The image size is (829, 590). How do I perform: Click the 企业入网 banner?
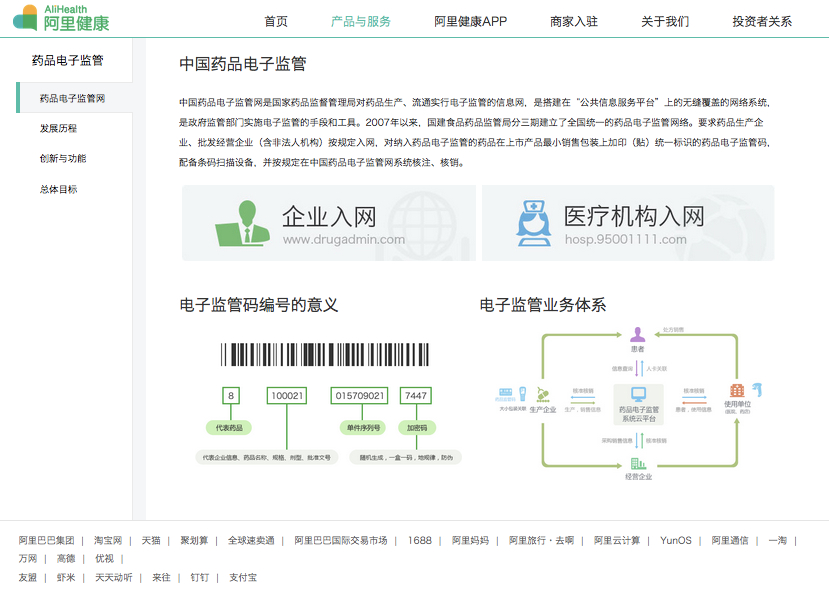329,223
